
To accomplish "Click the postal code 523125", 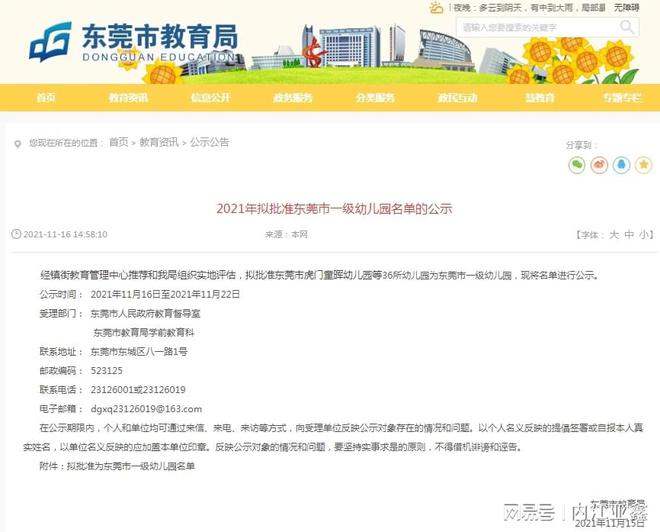I will [x=106, y=371].
